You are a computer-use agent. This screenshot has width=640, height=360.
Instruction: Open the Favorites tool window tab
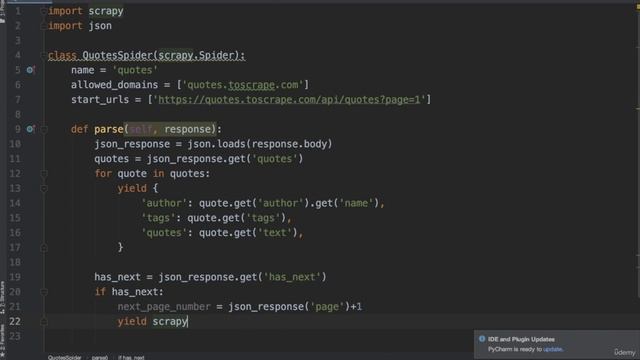2,339
